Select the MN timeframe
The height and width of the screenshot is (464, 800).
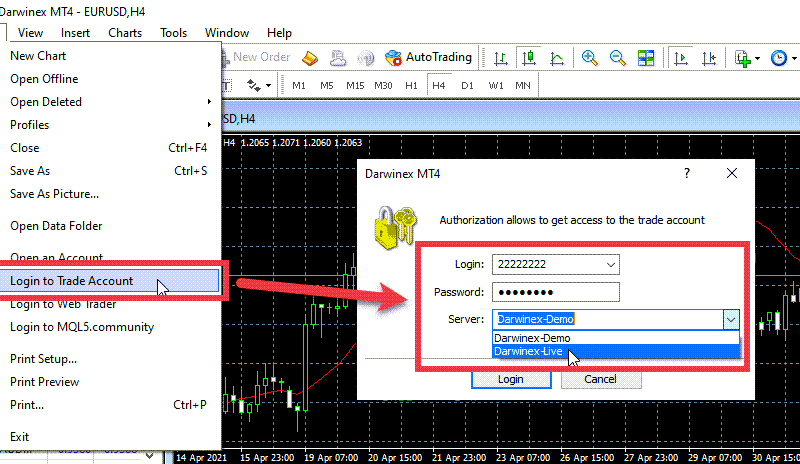click(522, 85)
